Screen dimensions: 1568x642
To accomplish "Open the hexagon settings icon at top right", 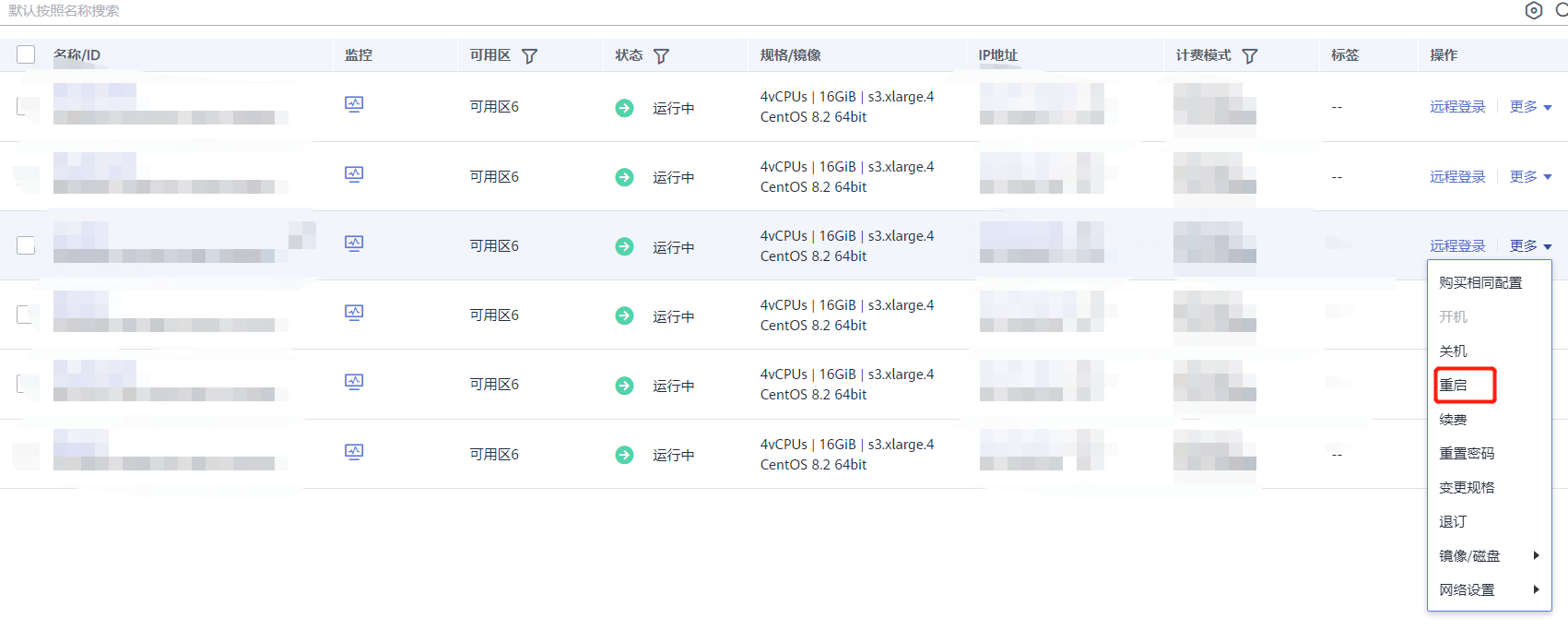I will pyautogui.click(x=1534, y=11).
